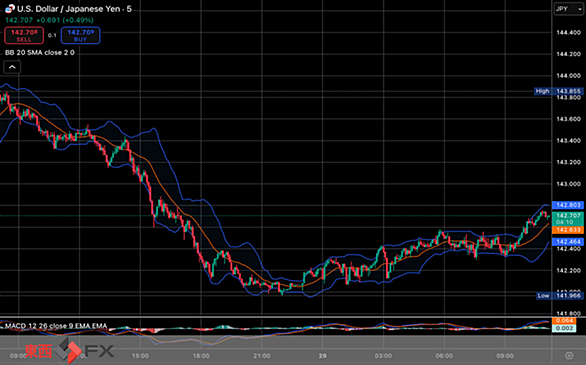The height and width of the screenshot is (365, 586).
Task: Click the USD/JPY flag symbol icon
Action: [x=10, y=9]
